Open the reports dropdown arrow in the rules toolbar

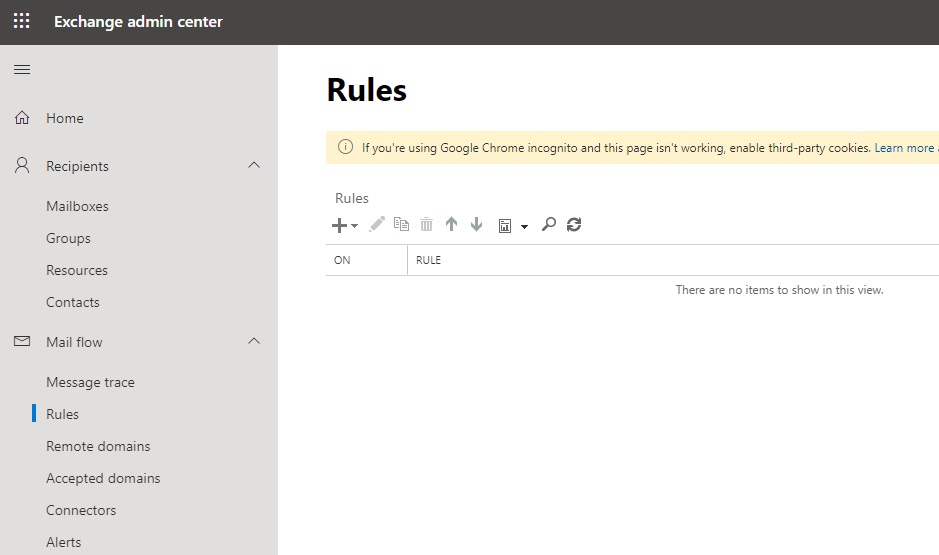[x=524, y=227]
